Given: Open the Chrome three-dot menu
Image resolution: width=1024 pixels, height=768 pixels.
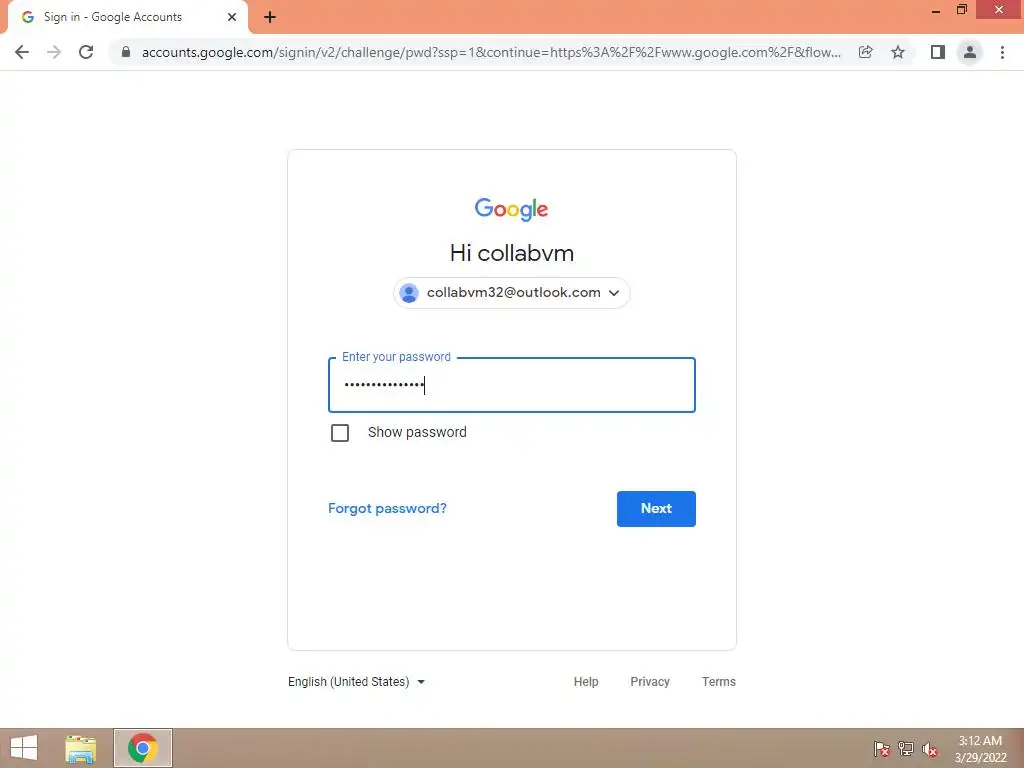Looking at the screenshot, I should coord(1002,52).
